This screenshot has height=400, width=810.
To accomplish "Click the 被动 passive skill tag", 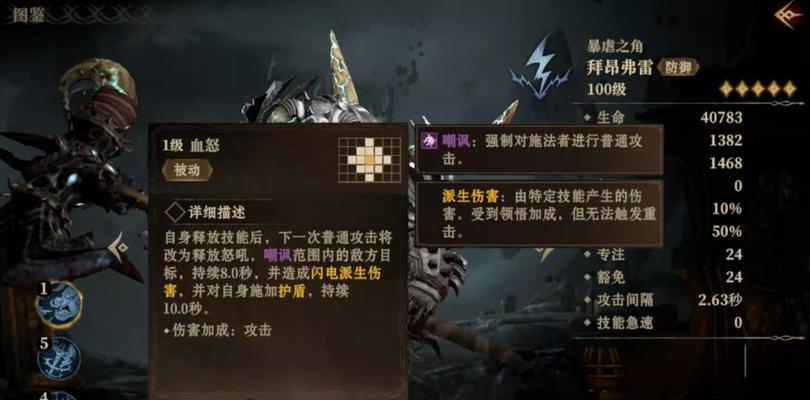I will point(188,171).
